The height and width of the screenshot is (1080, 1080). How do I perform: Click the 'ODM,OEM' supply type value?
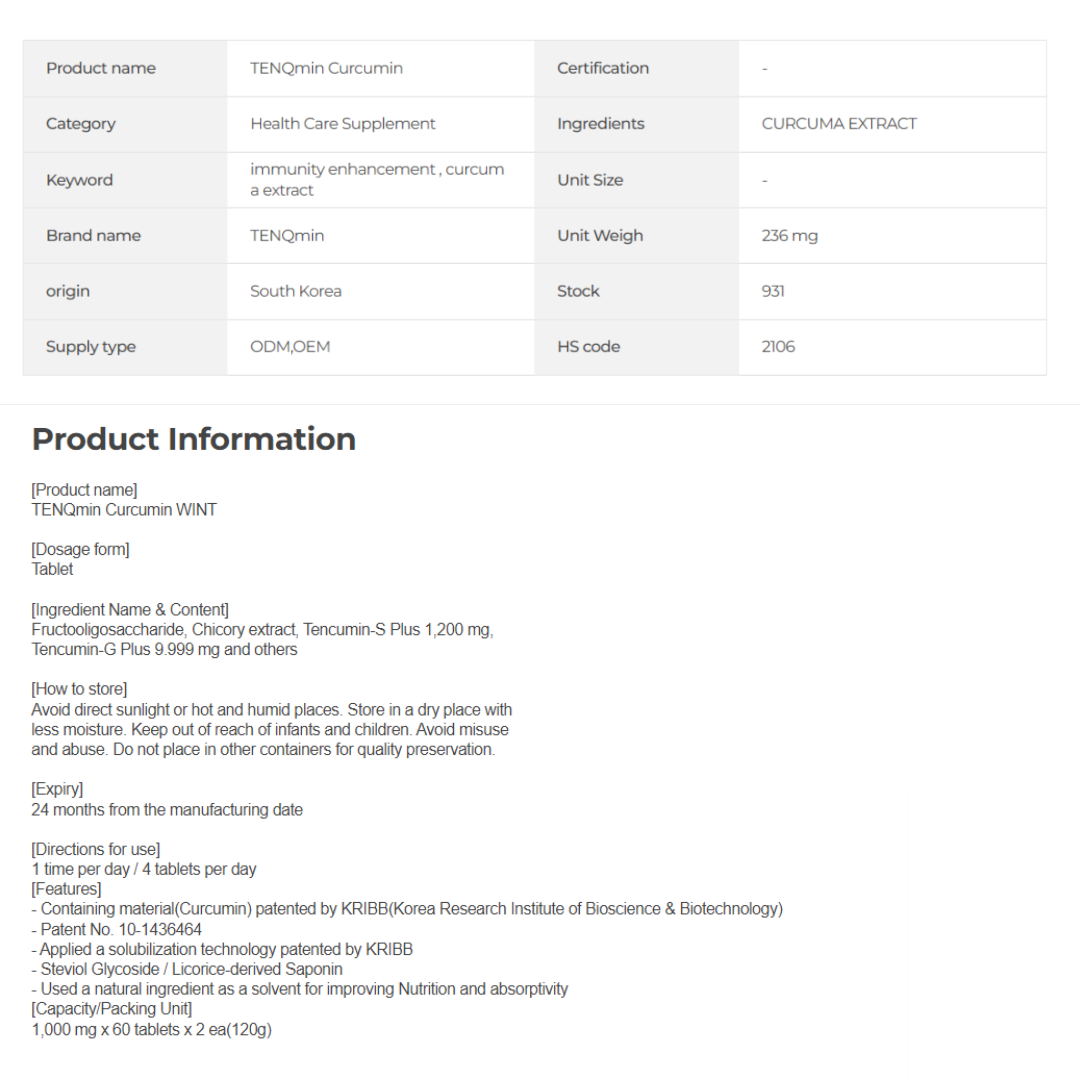[x=290, y=347]
